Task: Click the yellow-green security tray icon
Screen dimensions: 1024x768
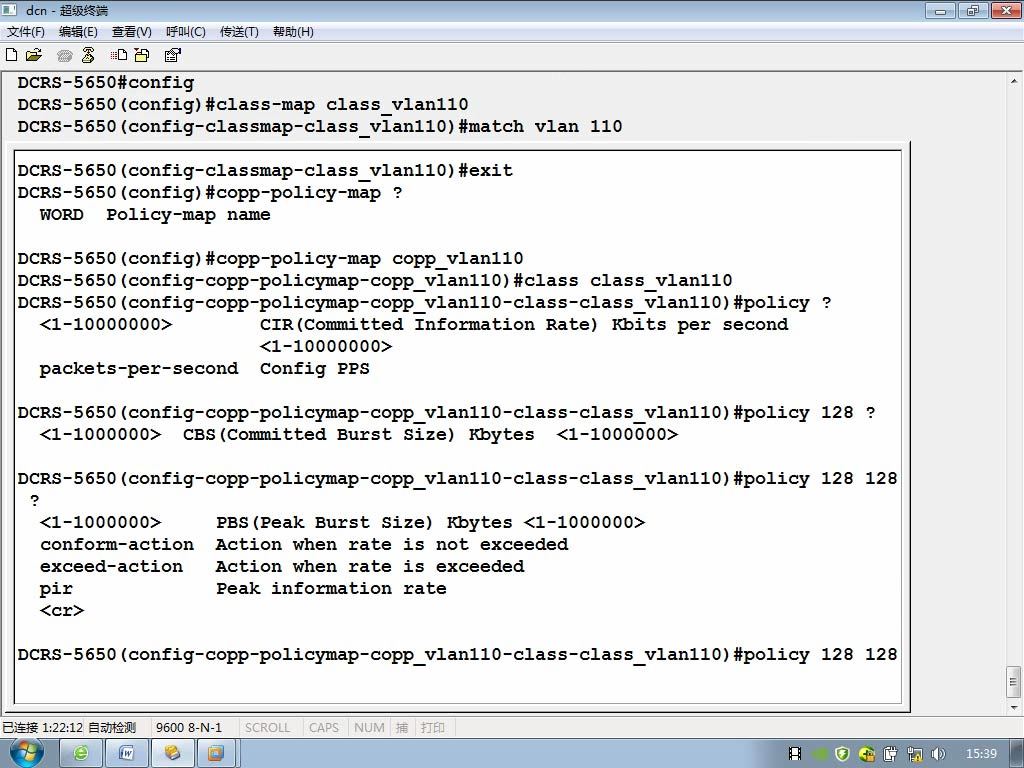Action: (867, 754)
